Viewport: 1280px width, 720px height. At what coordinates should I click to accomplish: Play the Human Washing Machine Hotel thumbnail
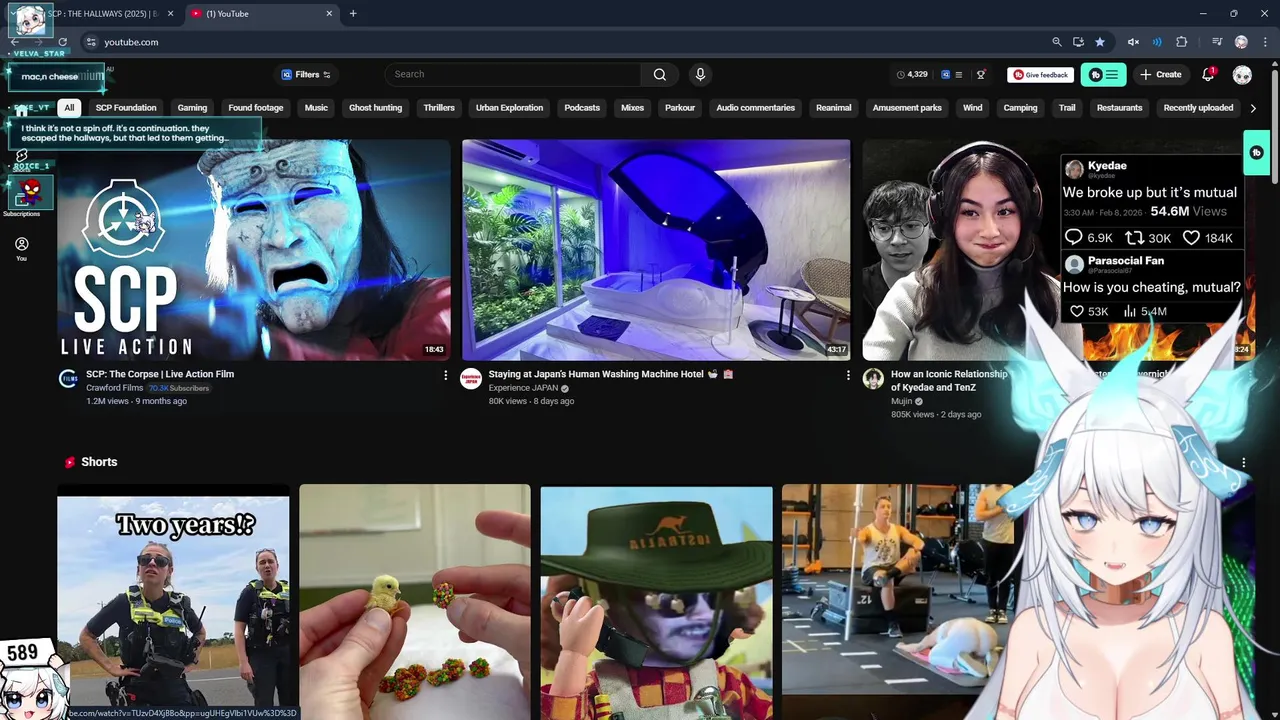pos(656,250)
